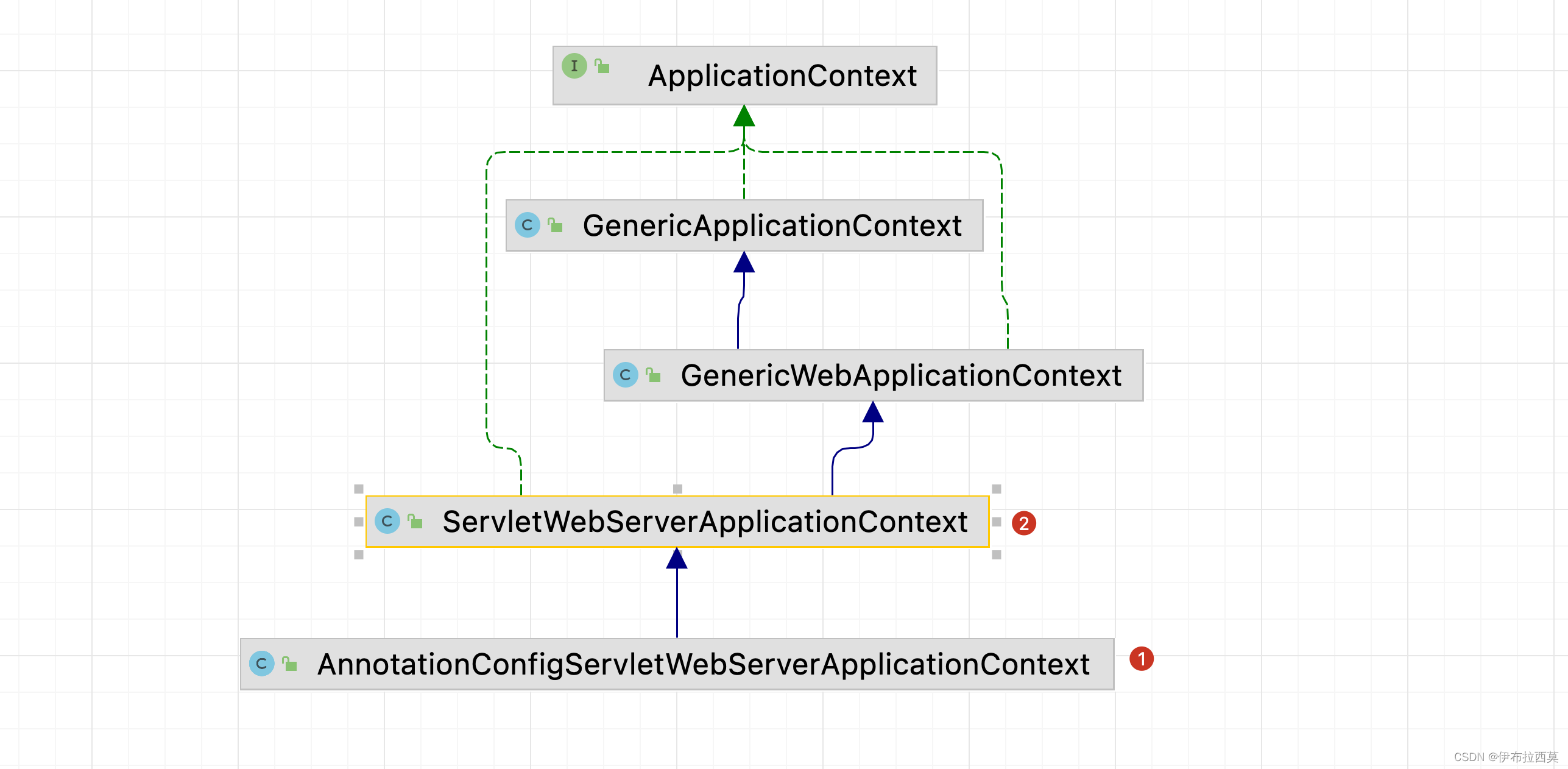Image resolution: width=1568 pixels, height=769 pixels.
Task: Click the GenericApplicationContext public-access lock icon
Action: (x=555, y=225)
